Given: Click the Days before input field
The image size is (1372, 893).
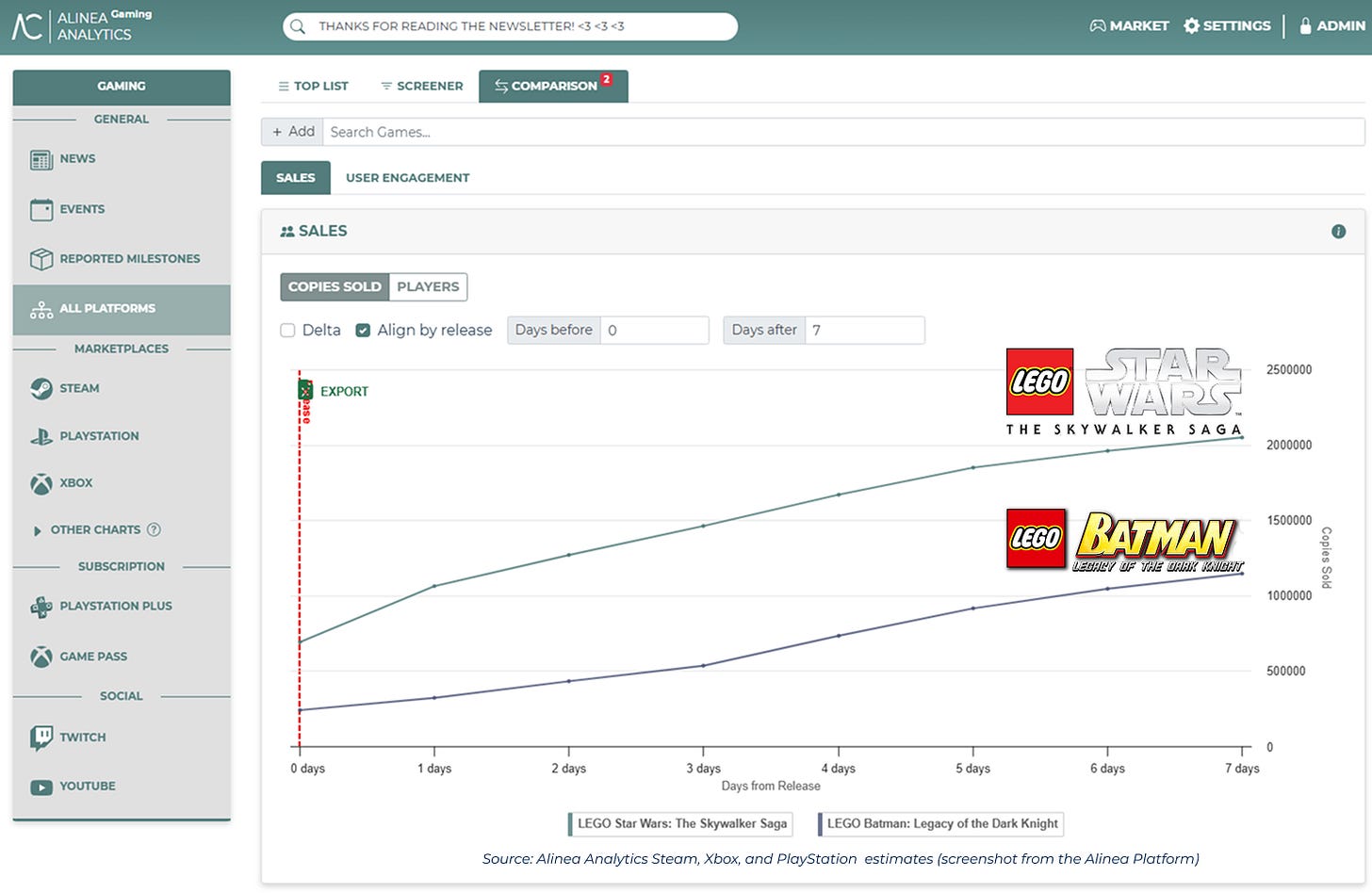Looking at the screenshot, I should click(654, 331).
